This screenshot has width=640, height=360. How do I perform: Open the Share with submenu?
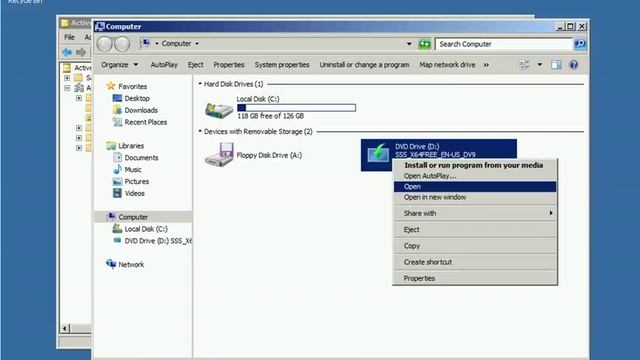pyautogui.click(x=475, y=213)
